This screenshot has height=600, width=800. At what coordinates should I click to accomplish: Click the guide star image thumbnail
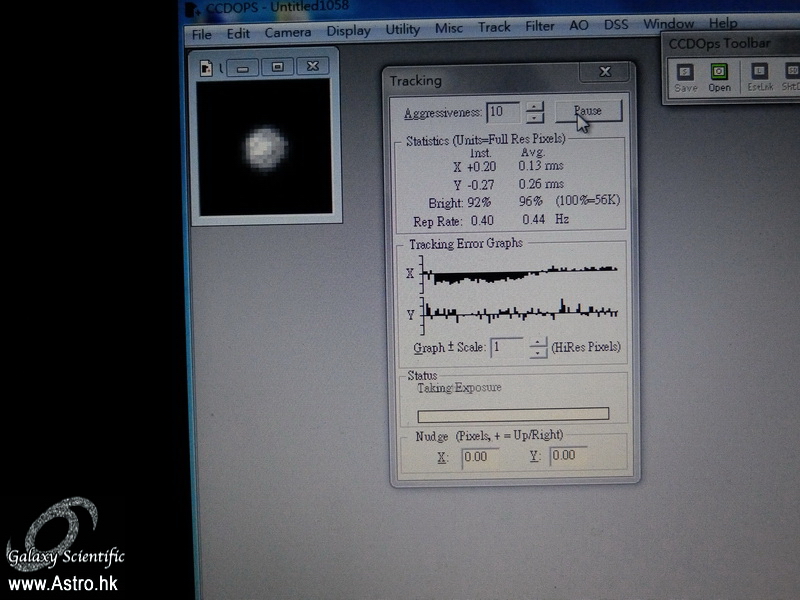(265, 147)
